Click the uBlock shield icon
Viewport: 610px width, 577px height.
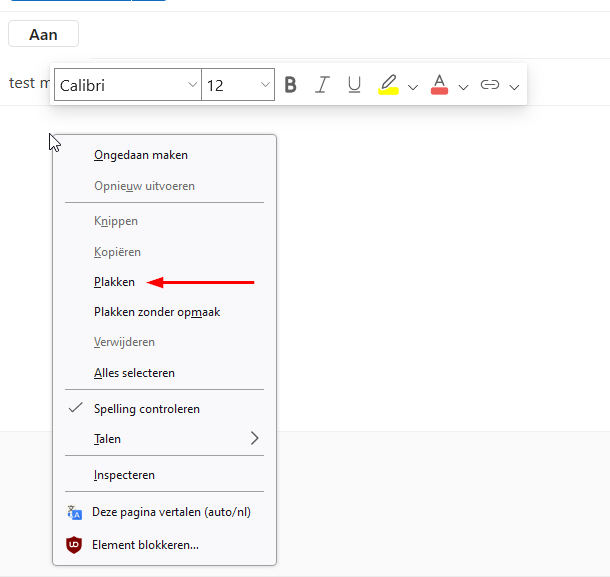click(74, 545)
